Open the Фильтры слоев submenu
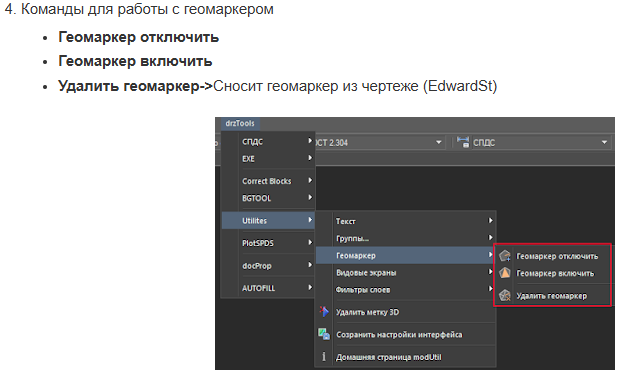This screenshot has width=620, height=373. pyautogui.click(x=405, y=290)
